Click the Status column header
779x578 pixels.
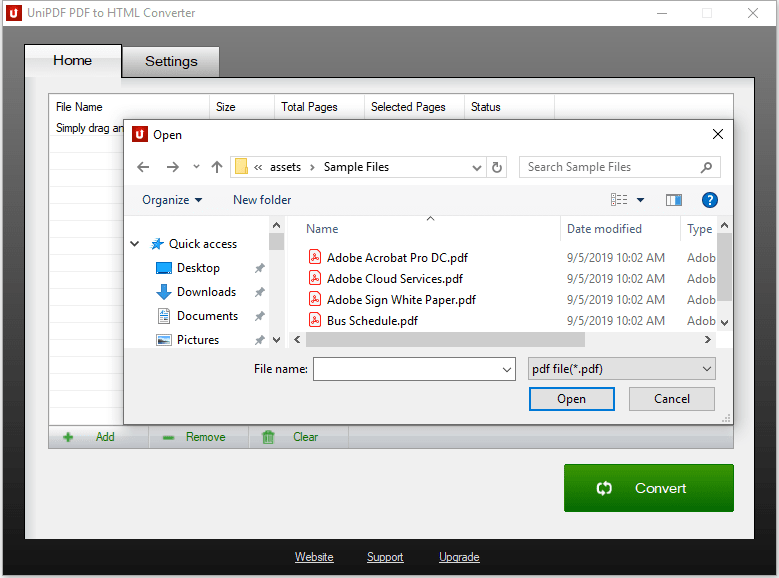tap(509, 107)
